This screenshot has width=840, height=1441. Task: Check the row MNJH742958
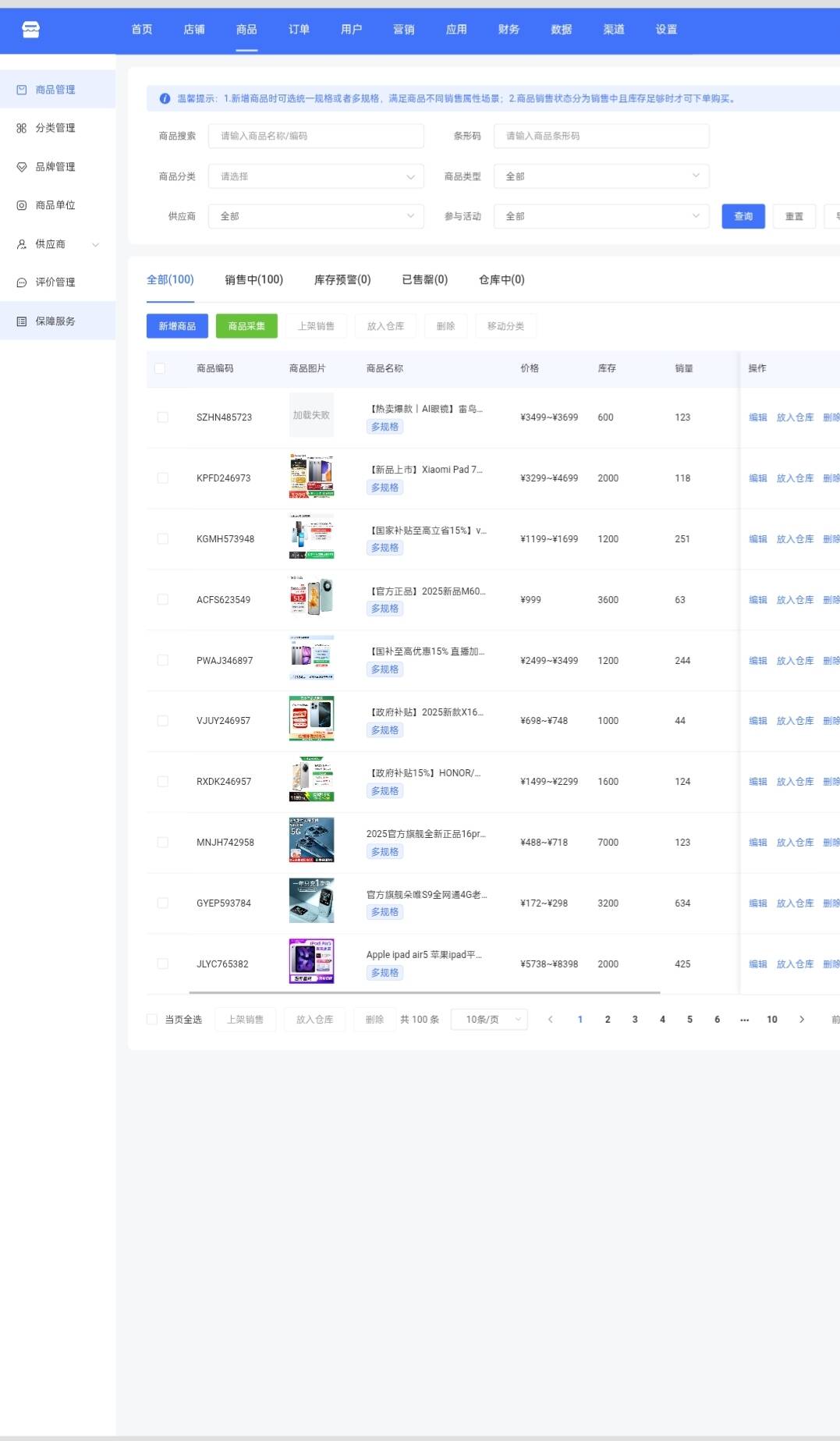coord(163,843)
